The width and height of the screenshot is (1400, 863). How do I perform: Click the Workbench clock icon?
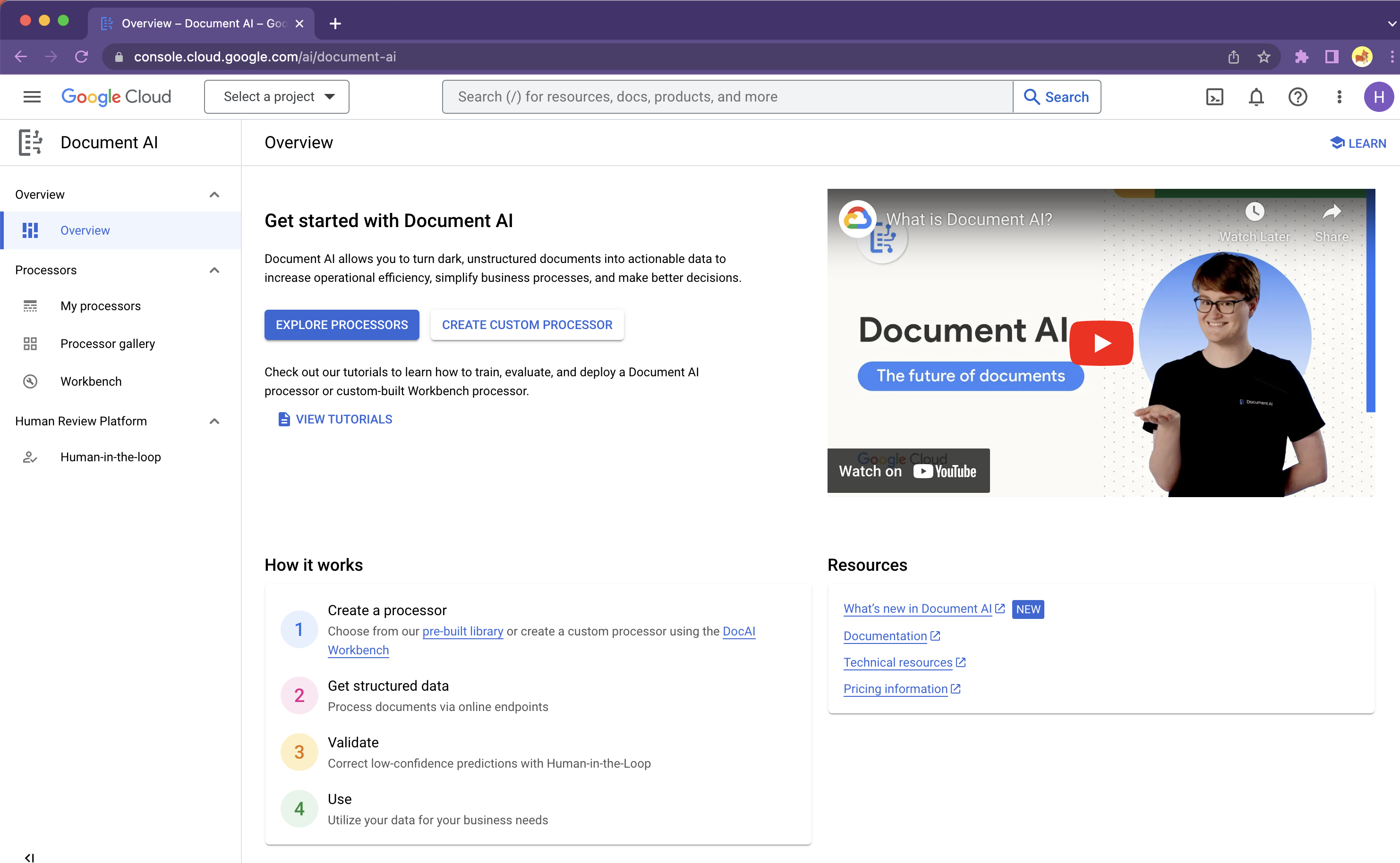pos(30,381)
